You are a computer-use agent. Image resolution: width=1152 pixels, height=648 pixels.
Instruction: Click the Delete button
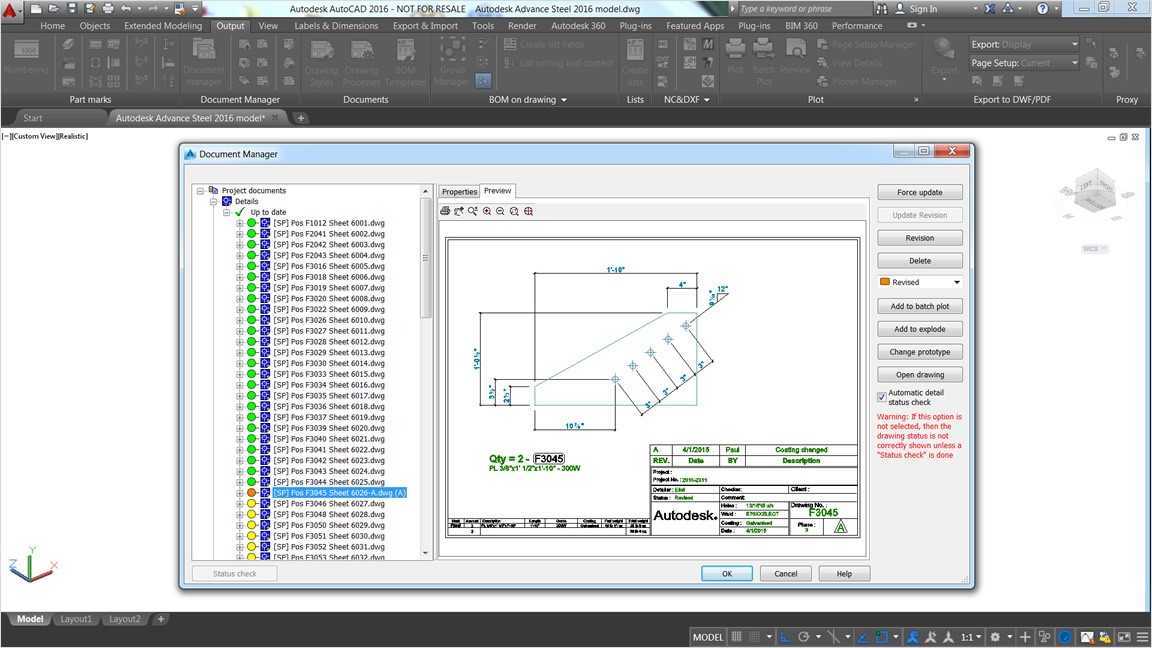pos(920,261)
